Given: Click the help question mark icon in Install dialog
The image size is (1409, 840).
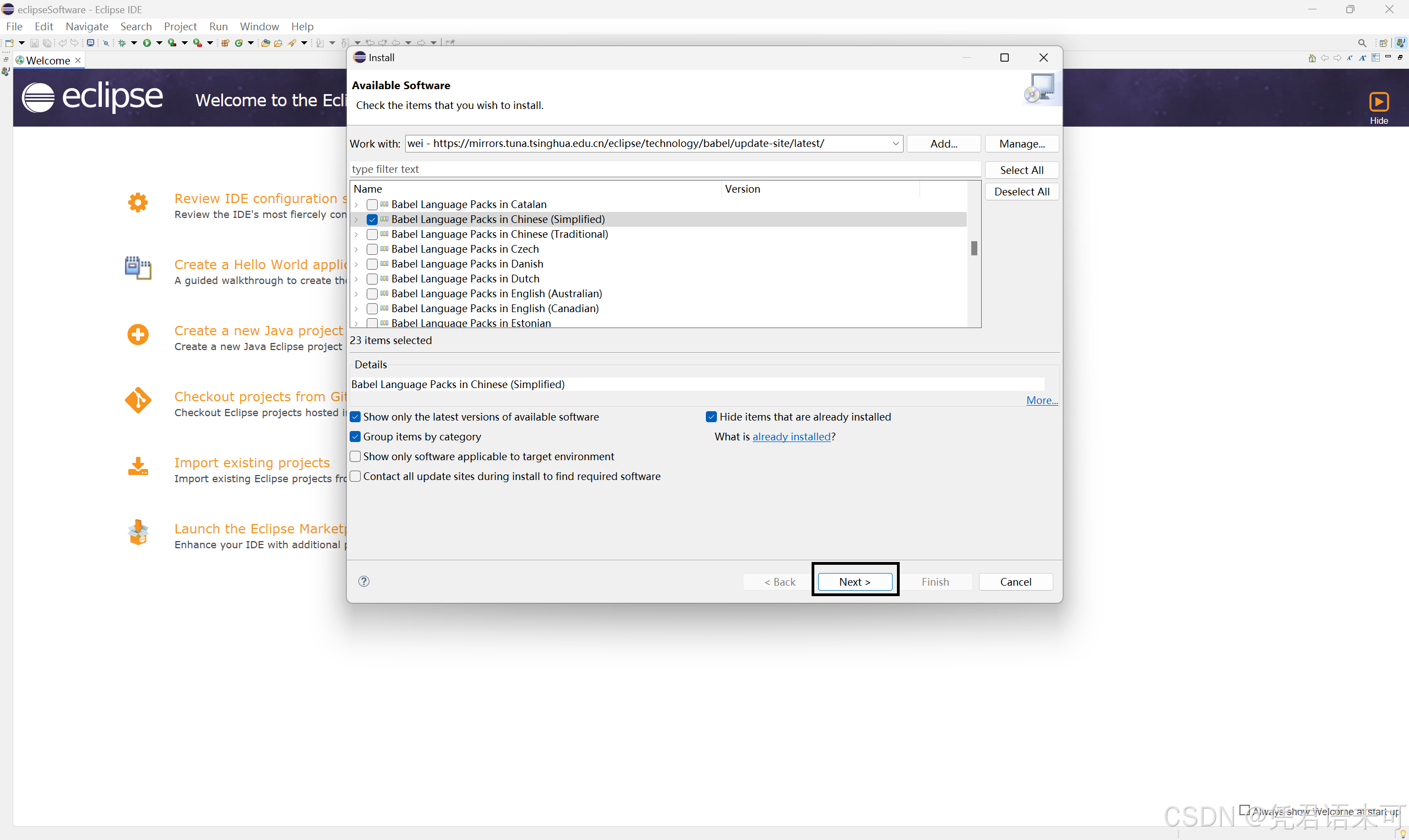Looking at the screenshot, I should pyautogui.click(x=364, y=581).
